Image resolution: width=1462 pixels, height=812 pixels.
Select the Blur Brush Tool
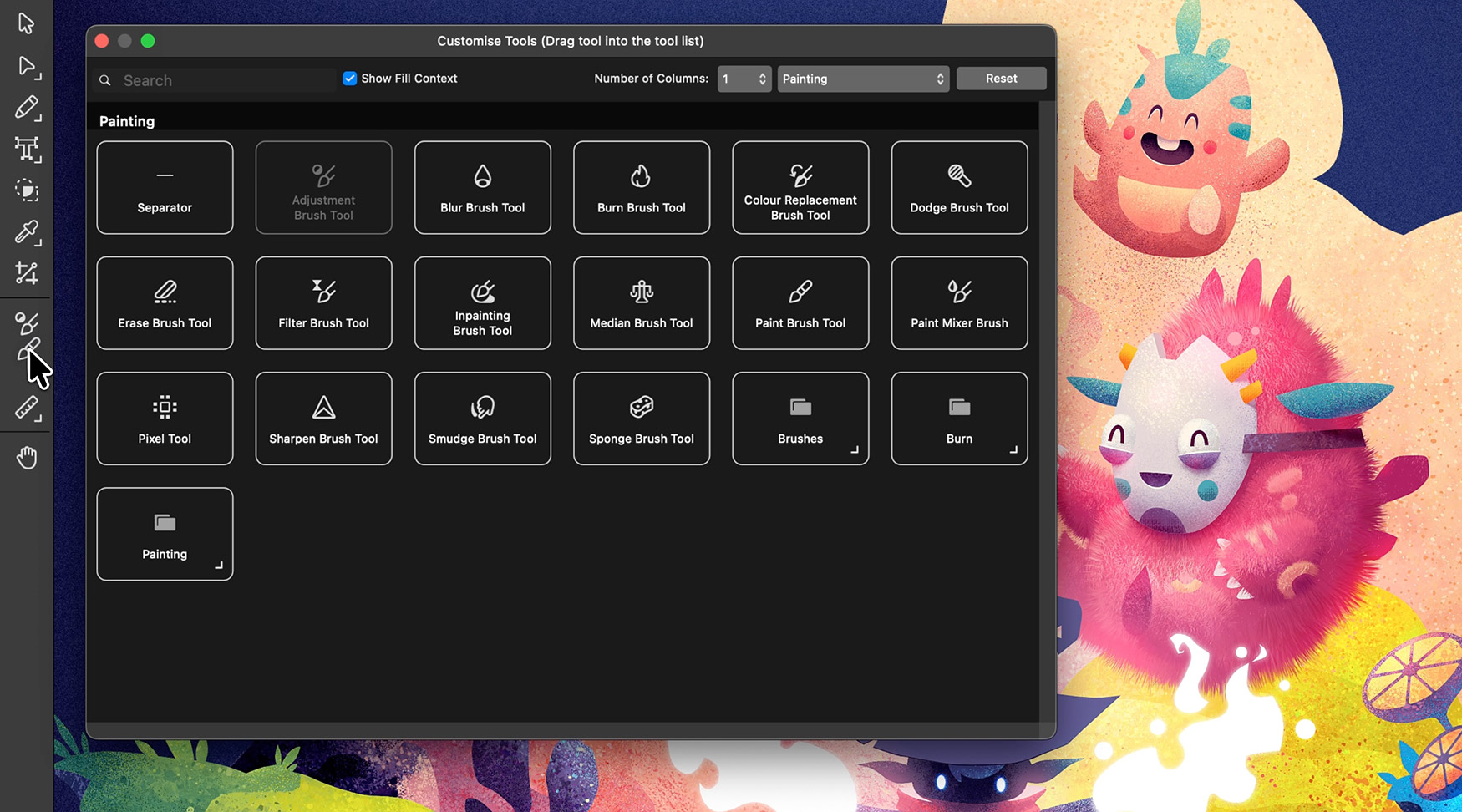(482, 187)
